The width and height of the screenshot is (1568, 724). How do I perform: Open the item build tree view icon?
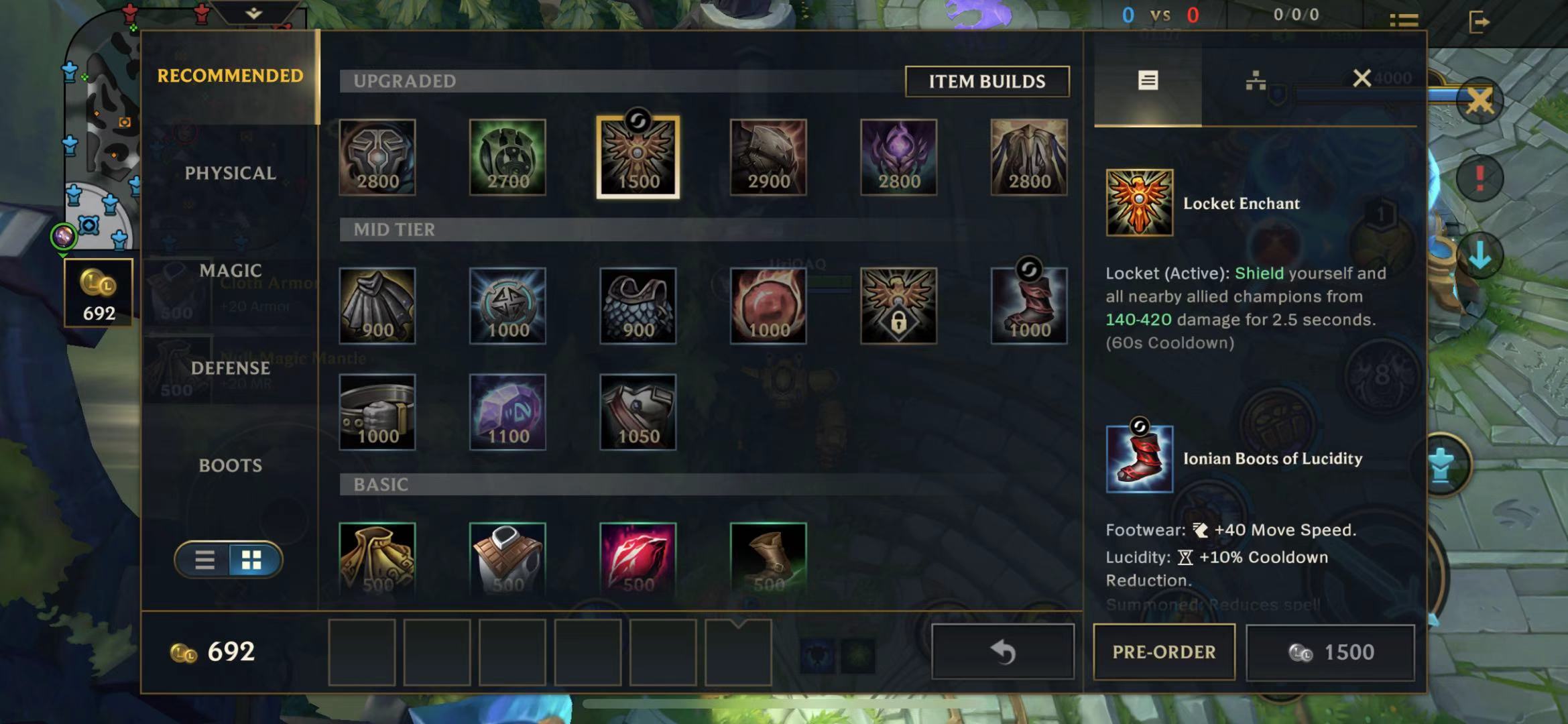(x=1256, y=80)
